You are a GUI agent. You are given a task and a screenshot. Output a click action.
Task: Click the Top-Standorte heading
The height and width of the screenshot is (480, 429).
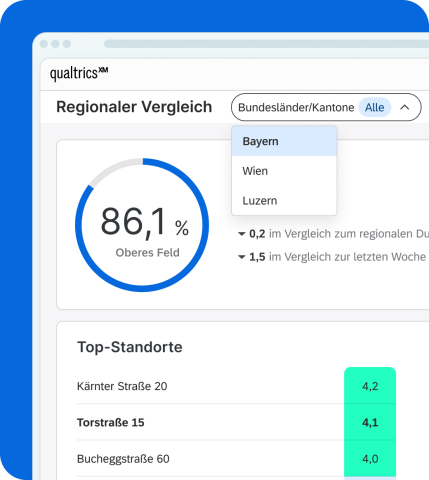coord(130,347)
